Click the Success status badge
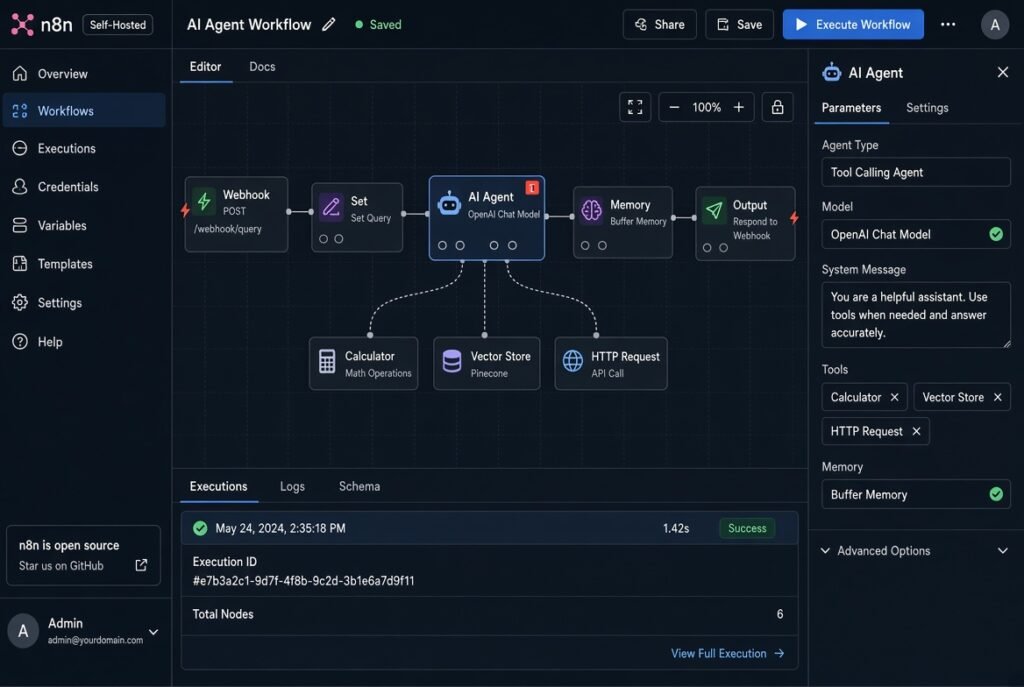The image size is (1024, 687). click(747, 528)
